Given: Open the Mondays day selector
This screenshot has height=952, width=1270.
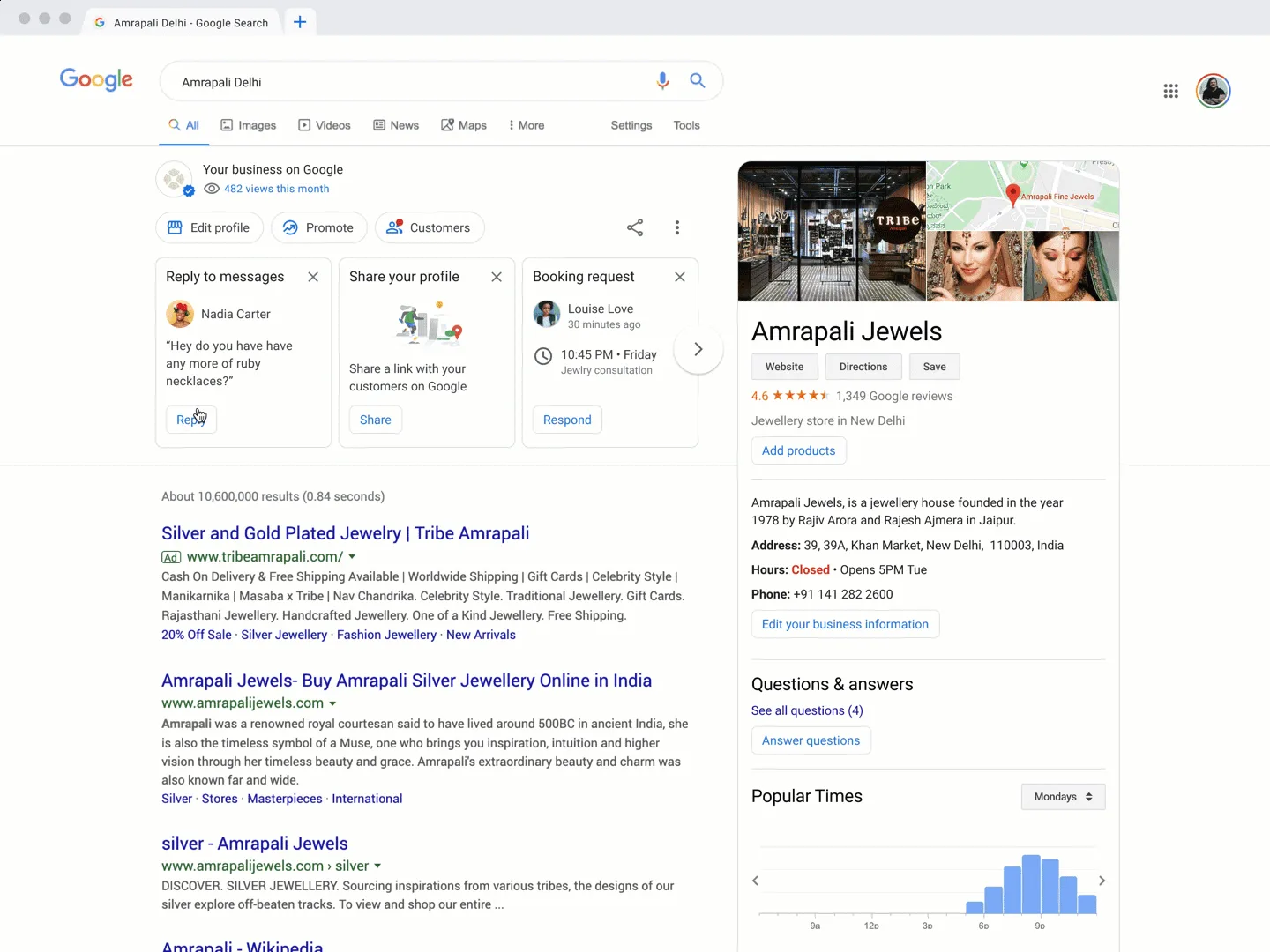Looking at the screenshot, I should [x=1063, y=797].
